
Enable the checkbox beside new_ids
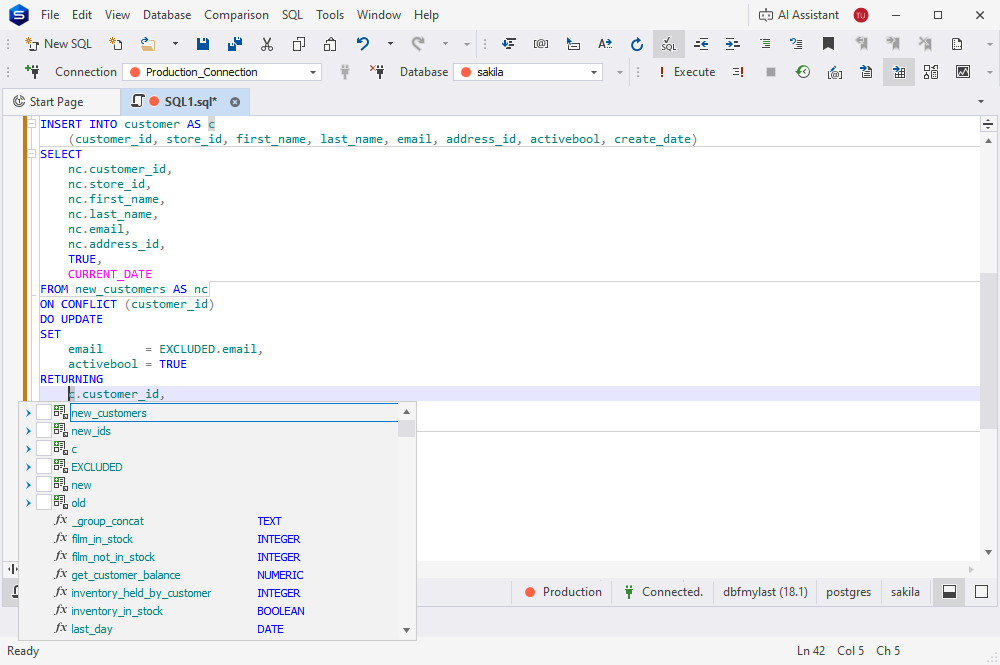[x=44, y=431]
